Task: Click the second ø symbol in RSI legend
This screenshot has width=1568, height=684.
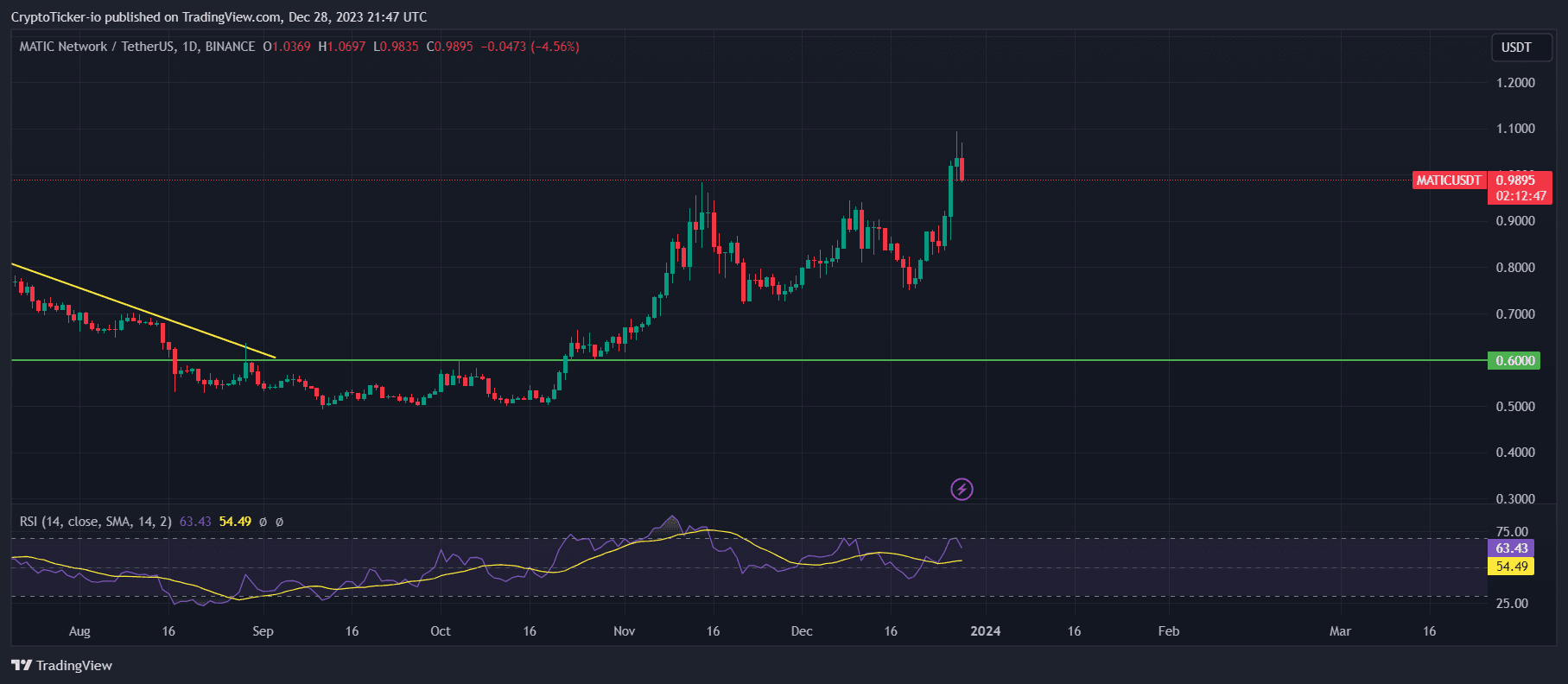Action: pyautogui.click(x=279, y=522)
